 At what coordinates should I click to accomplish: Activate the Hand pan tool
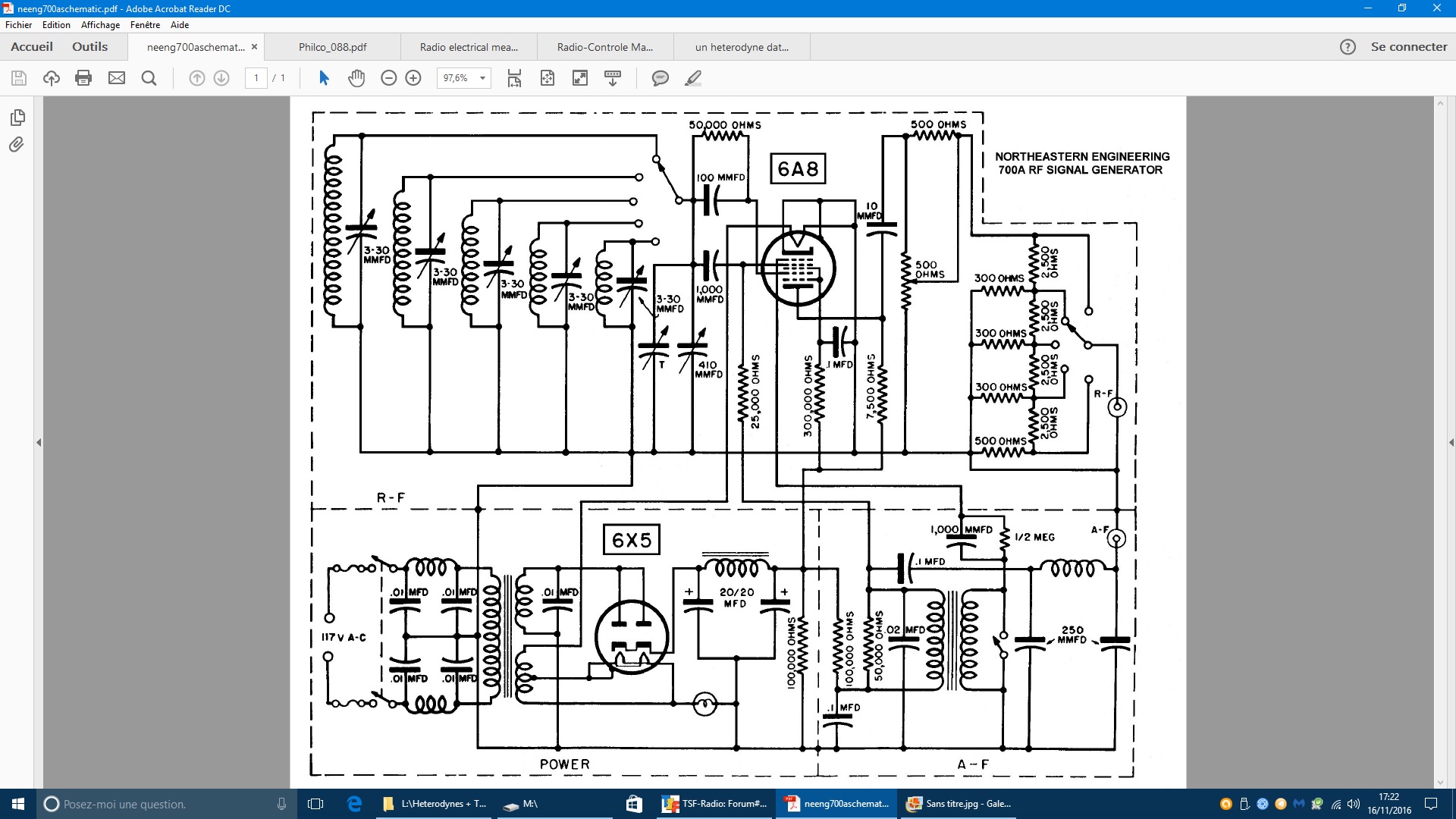(x=356, y=78)
